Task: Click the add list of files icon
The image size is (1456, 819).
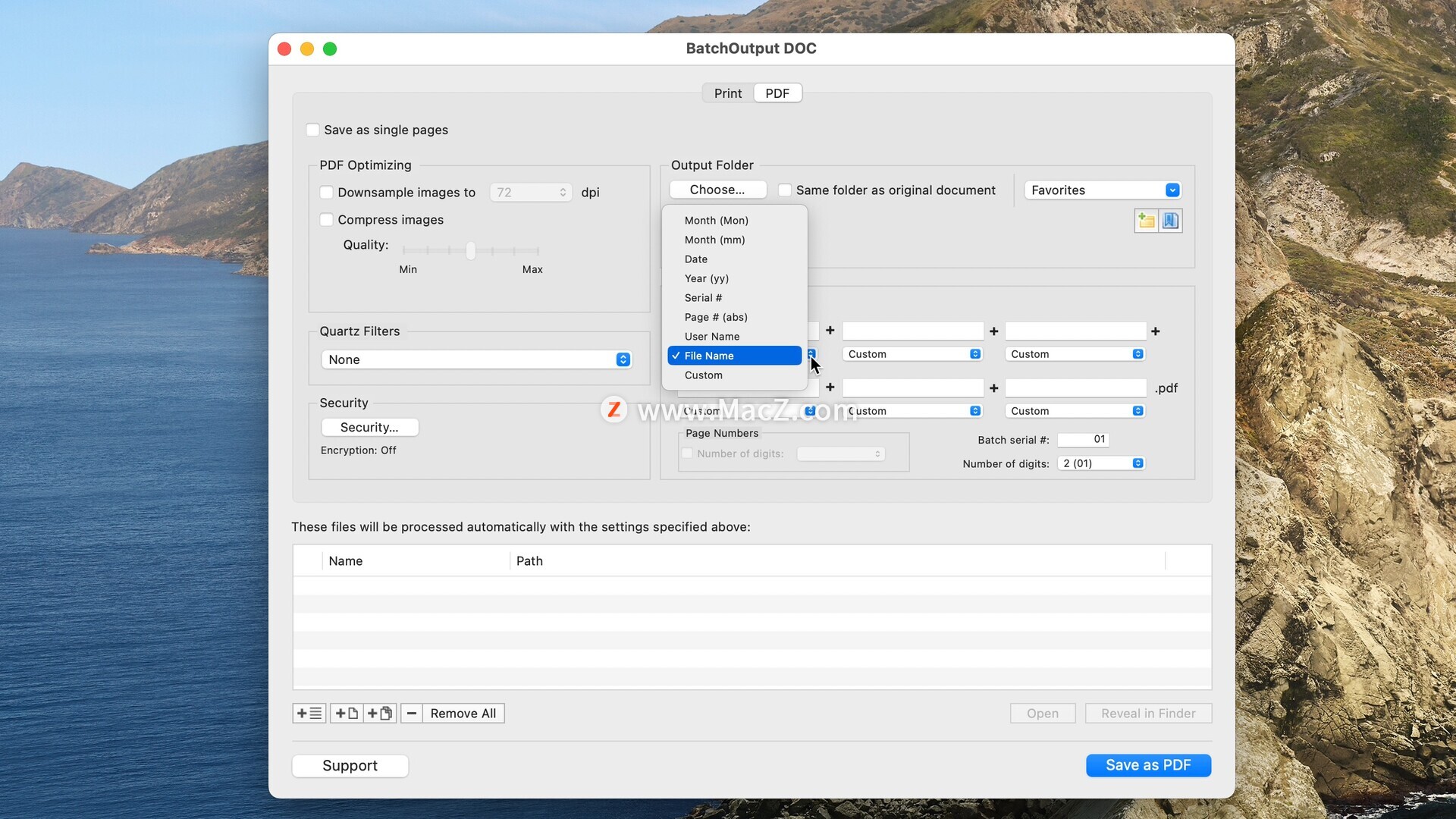Action: coord(309,714)
